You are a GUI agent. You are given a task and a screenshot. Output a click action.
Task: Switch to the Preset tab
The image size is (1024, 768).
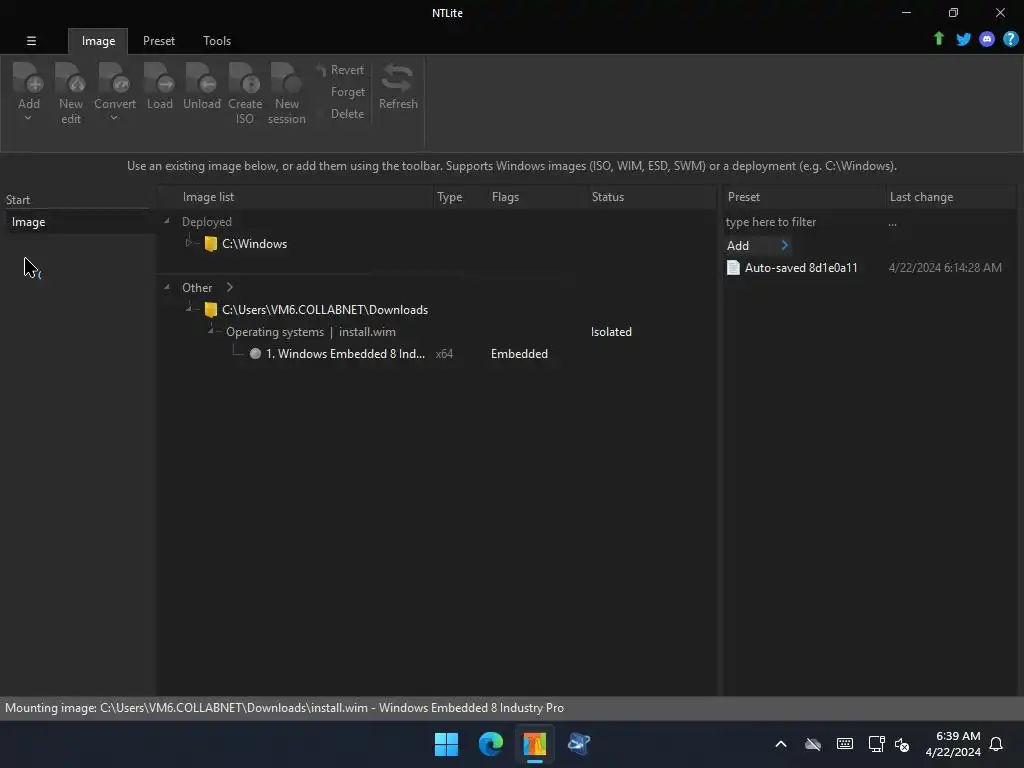click(159, 40)
